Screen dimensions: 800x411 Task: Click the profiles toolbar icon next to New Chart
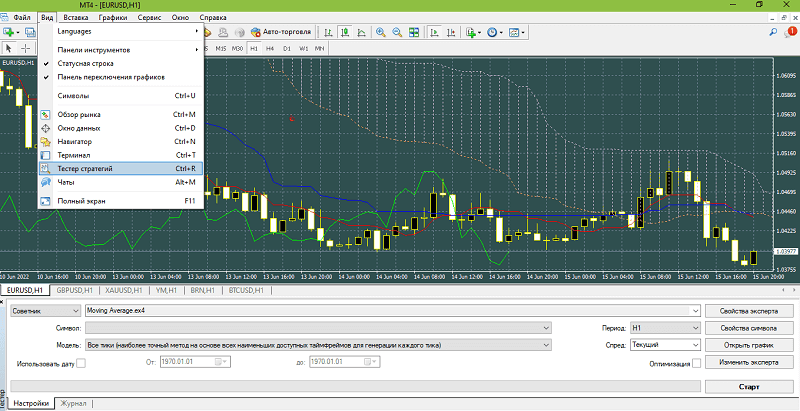pyautogui.click(x=30, y=32)
